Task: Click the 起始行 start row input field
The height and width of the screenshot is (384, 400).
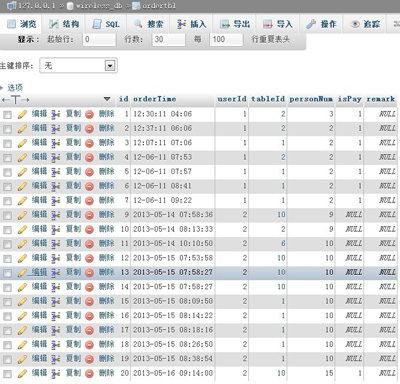Action: [99, 39]
